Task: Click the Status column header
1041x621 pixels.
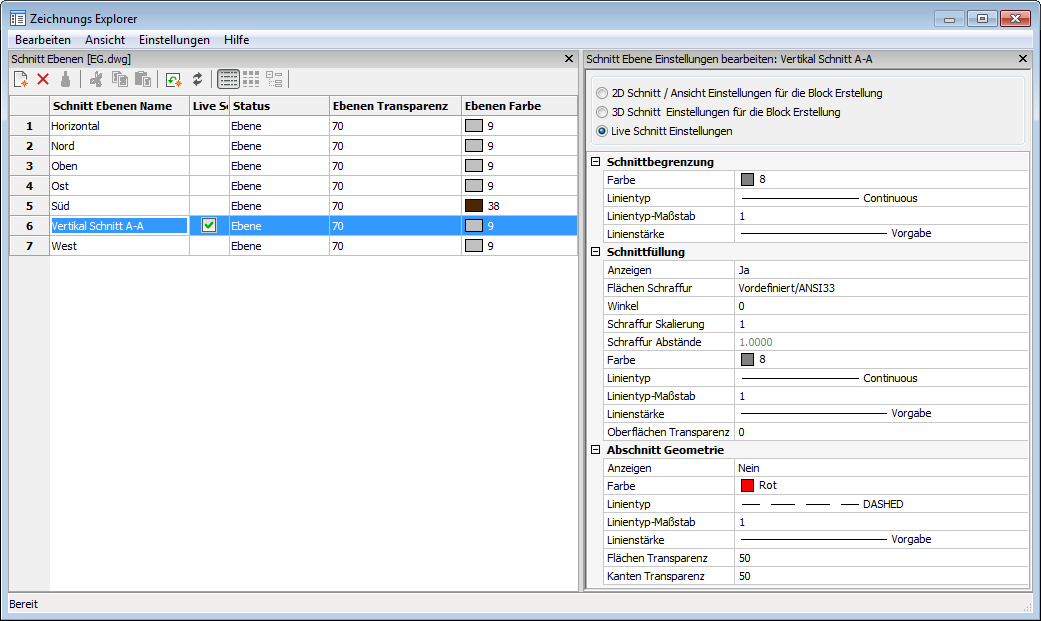Action: click(280, 106)
